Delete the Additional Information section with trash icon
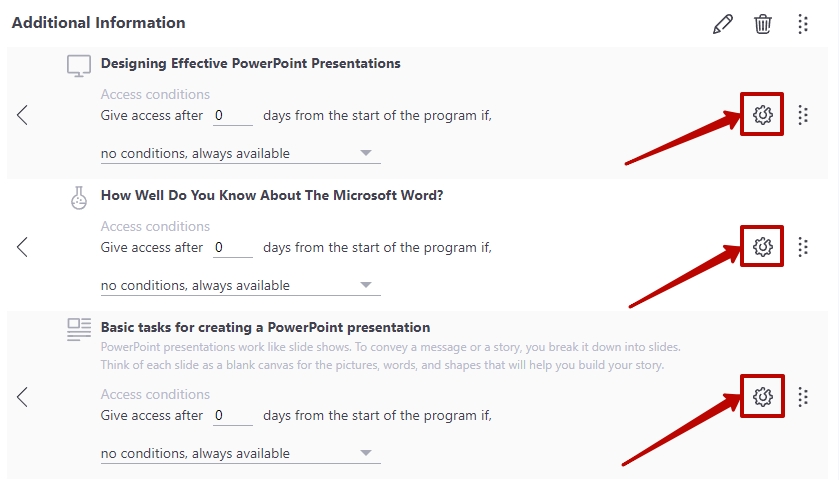Image resolution: width=839 pixels, height=480 pixels. [762, 24]
